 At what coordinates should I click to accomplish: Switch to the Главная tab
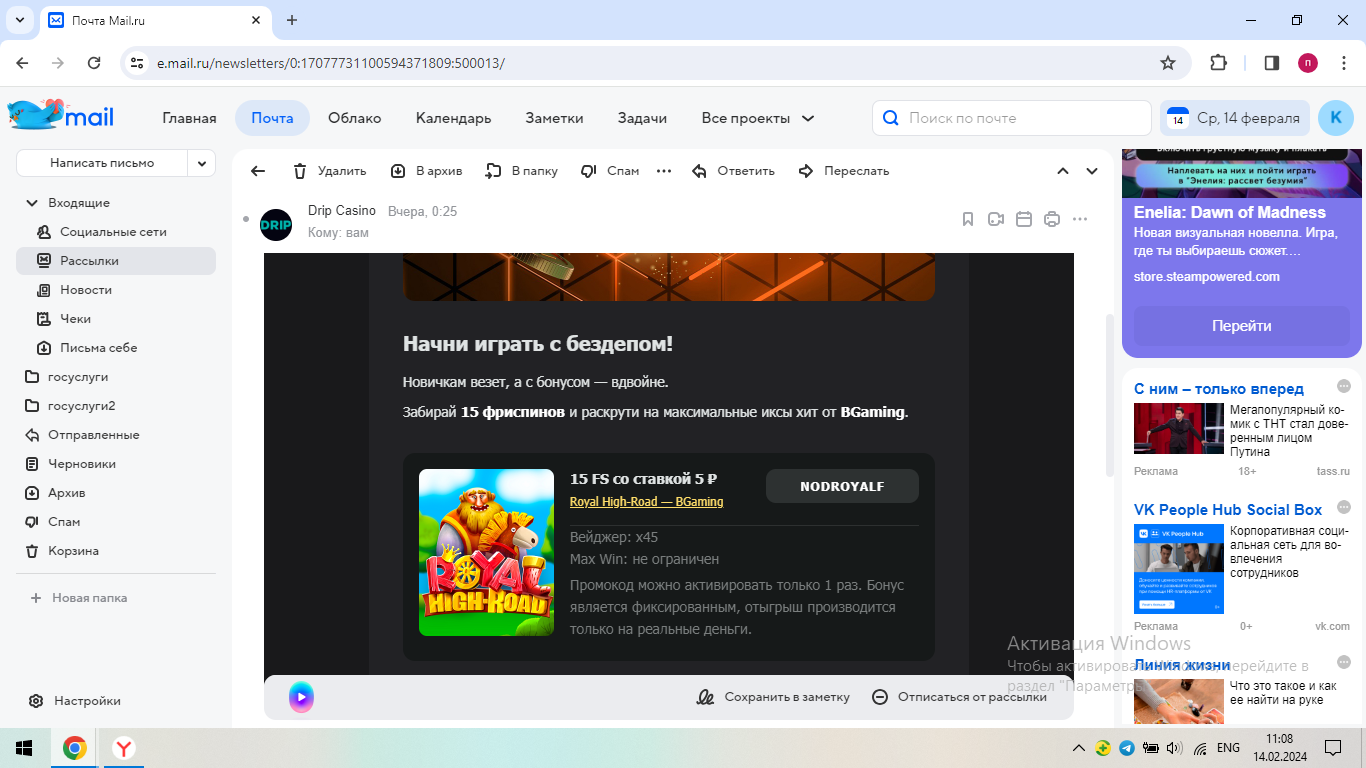point(189,118)
